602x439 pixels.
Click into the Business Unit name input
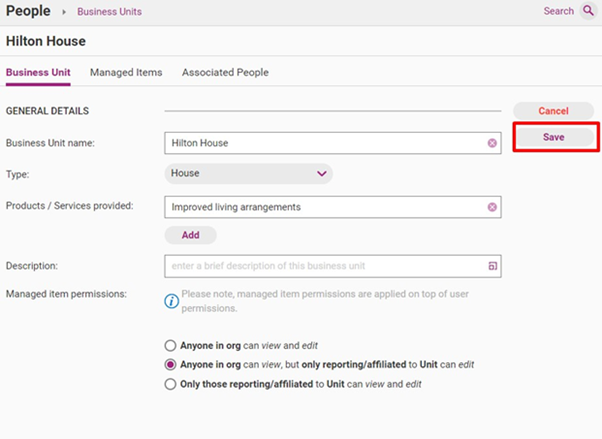(320, 143)
